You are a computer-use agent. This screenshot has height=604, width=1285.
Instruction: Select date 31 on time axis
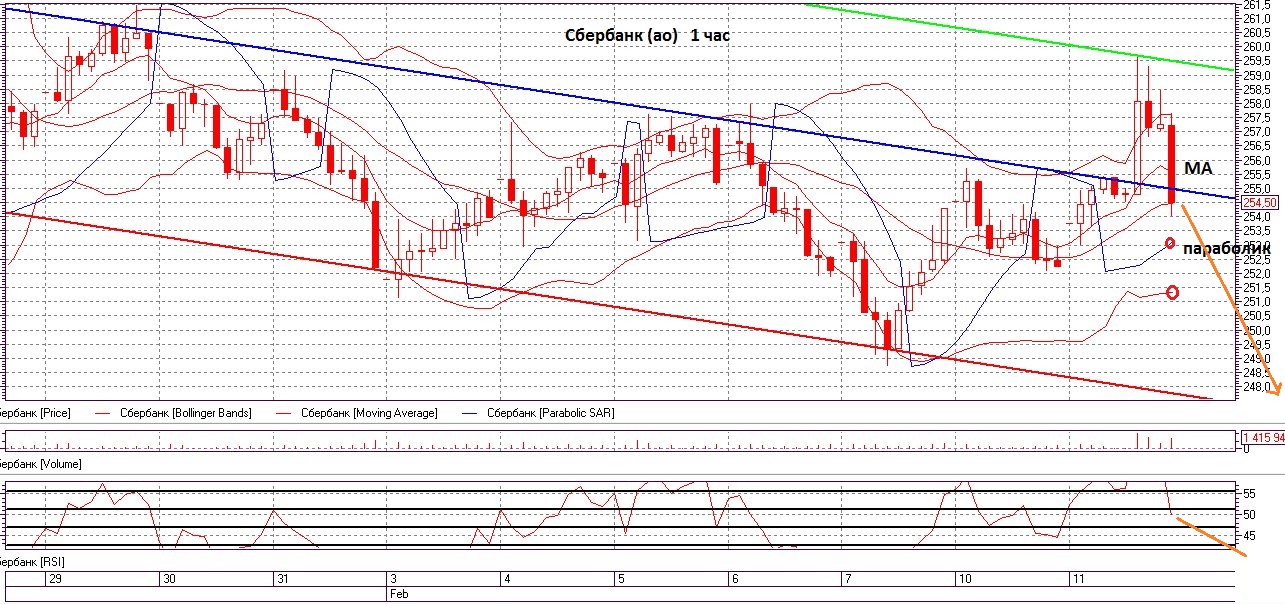tap(283, 579)
